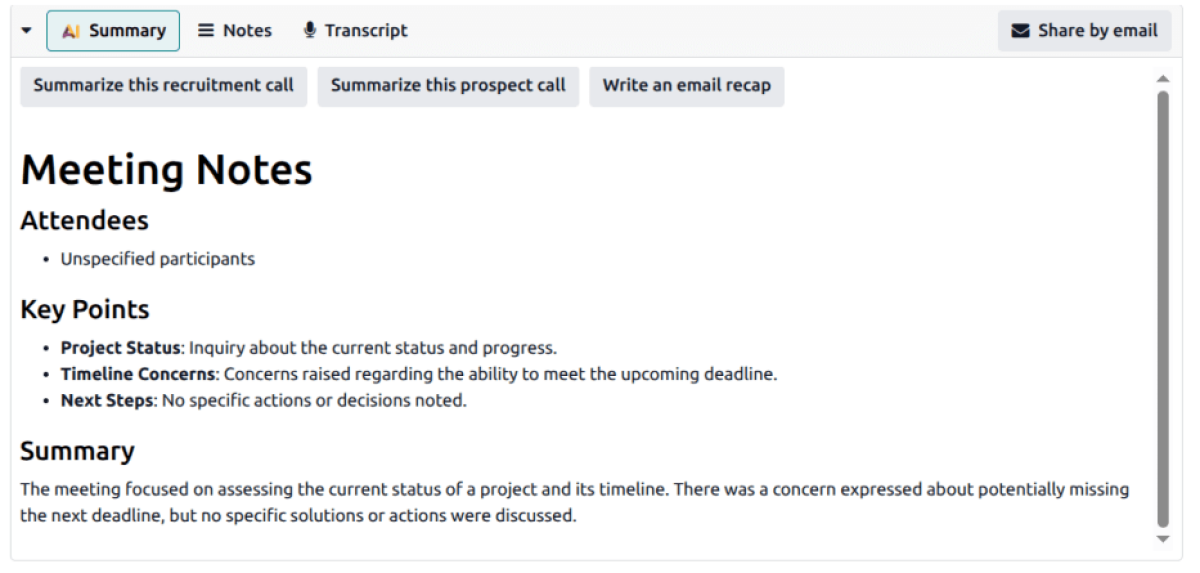This screenshot has width=1200, height=573.
Task: Click the Key Points heading
Action: (x=85, y=310)
